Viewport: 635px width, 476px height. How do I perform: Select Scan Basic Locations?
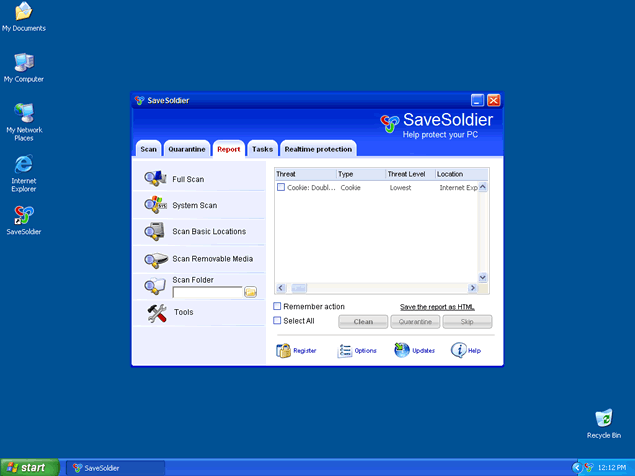[x=208, y=231]
